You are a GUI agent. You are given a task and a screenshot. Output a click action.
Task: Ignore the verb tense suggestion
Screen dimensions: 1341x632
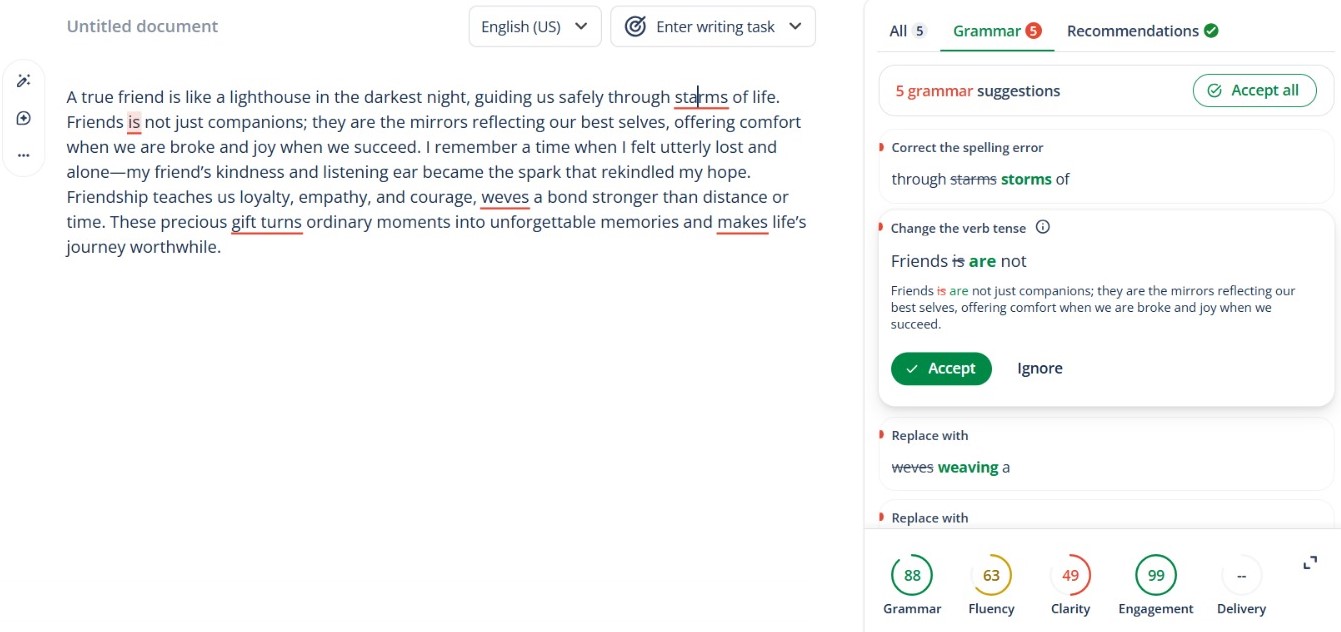pos(1040,368)
